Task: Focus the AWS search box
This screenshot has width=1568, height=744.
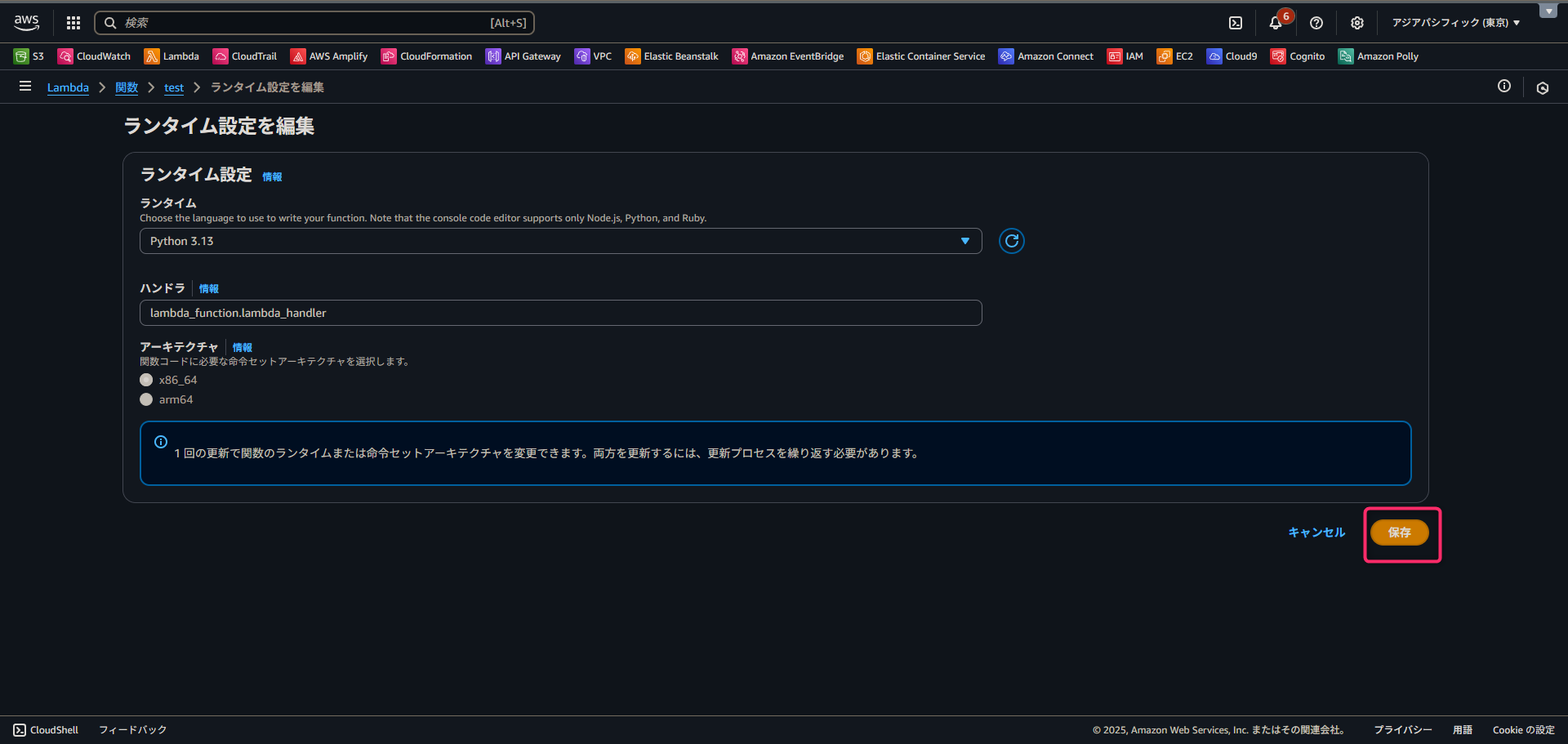Action: [314, 23]
